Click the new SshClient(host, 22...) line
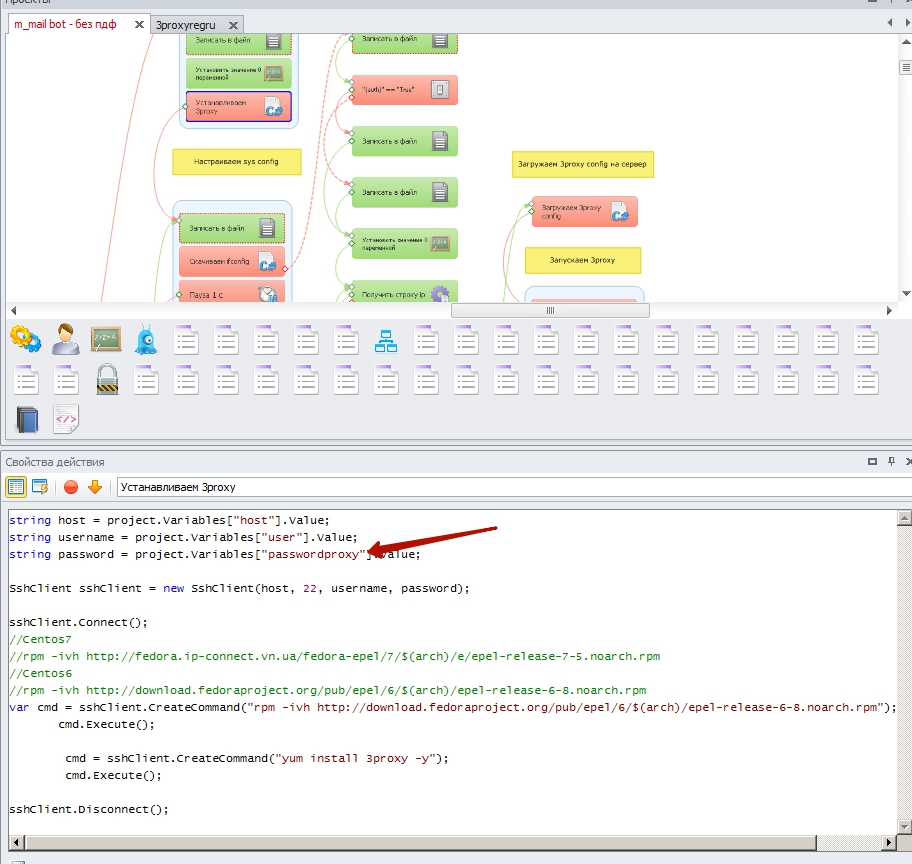912x864 pixels. point(239,588)
